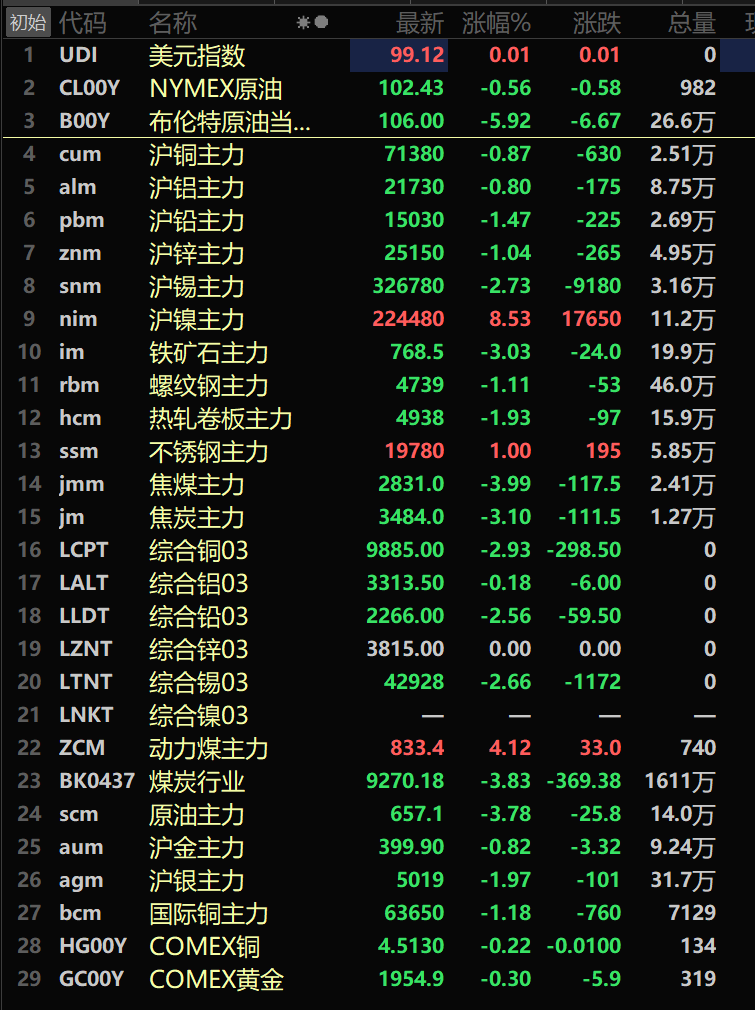Click price 25150 in 沪锌主力 row
This screenshot has height=1010, width=755.
[414, 252]
